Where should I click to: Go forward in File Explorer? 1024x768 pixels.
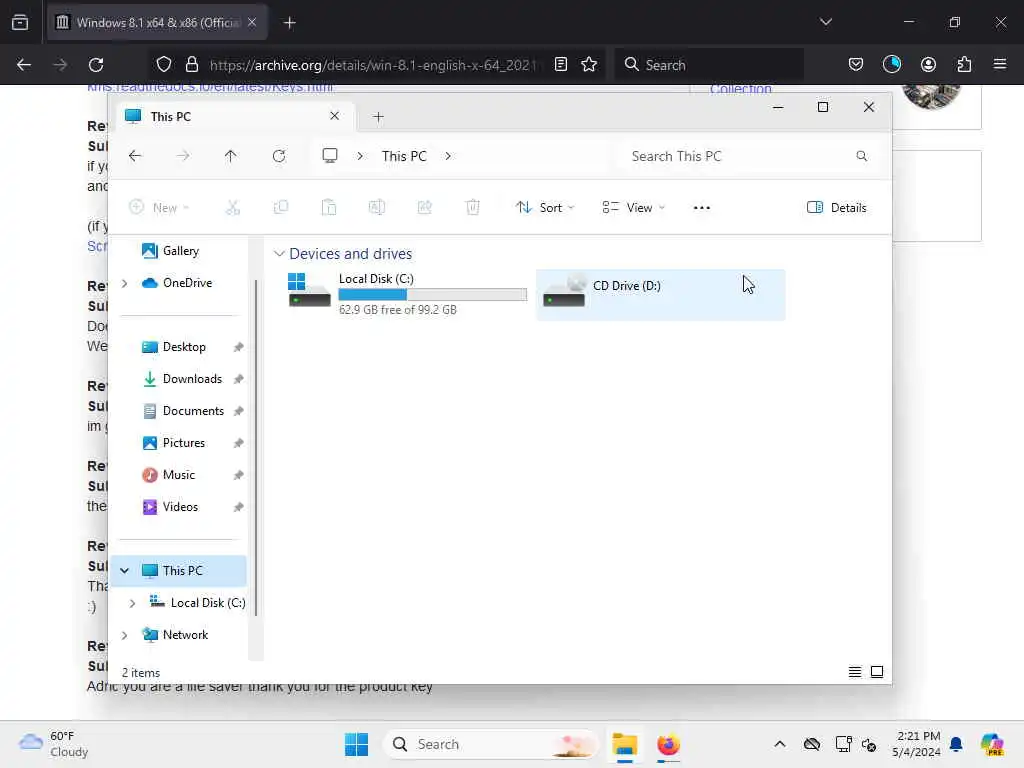coord(183,156)
